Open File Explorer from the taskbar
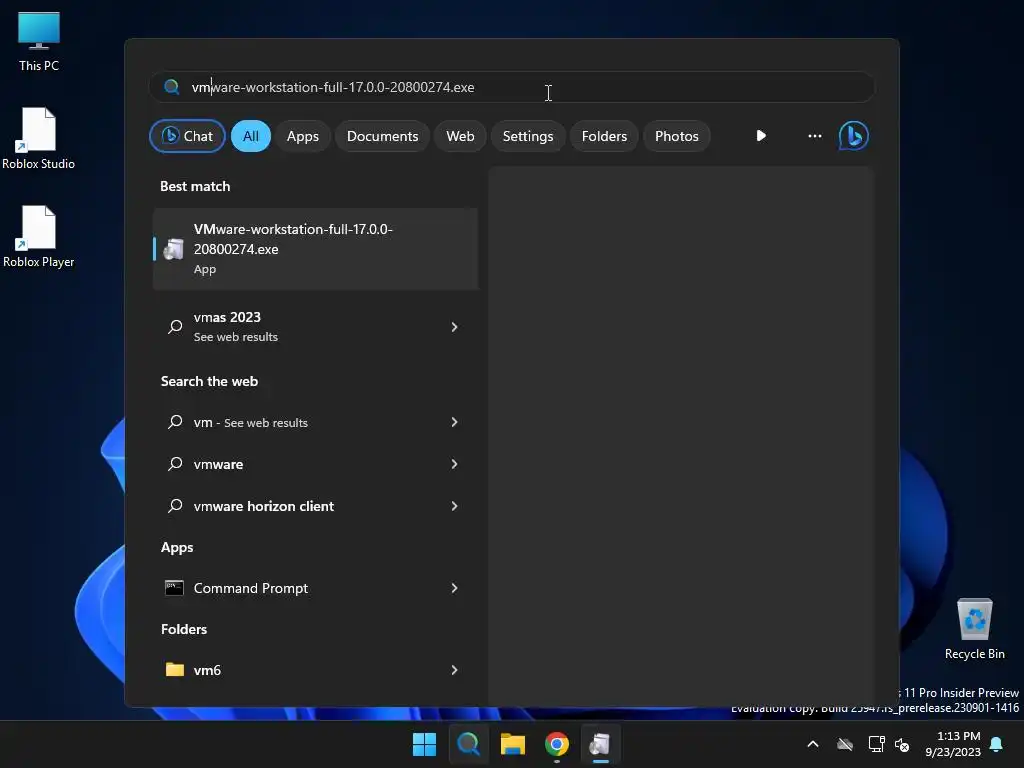Screen dimensions: 1024x768 (x=513, y=744)
